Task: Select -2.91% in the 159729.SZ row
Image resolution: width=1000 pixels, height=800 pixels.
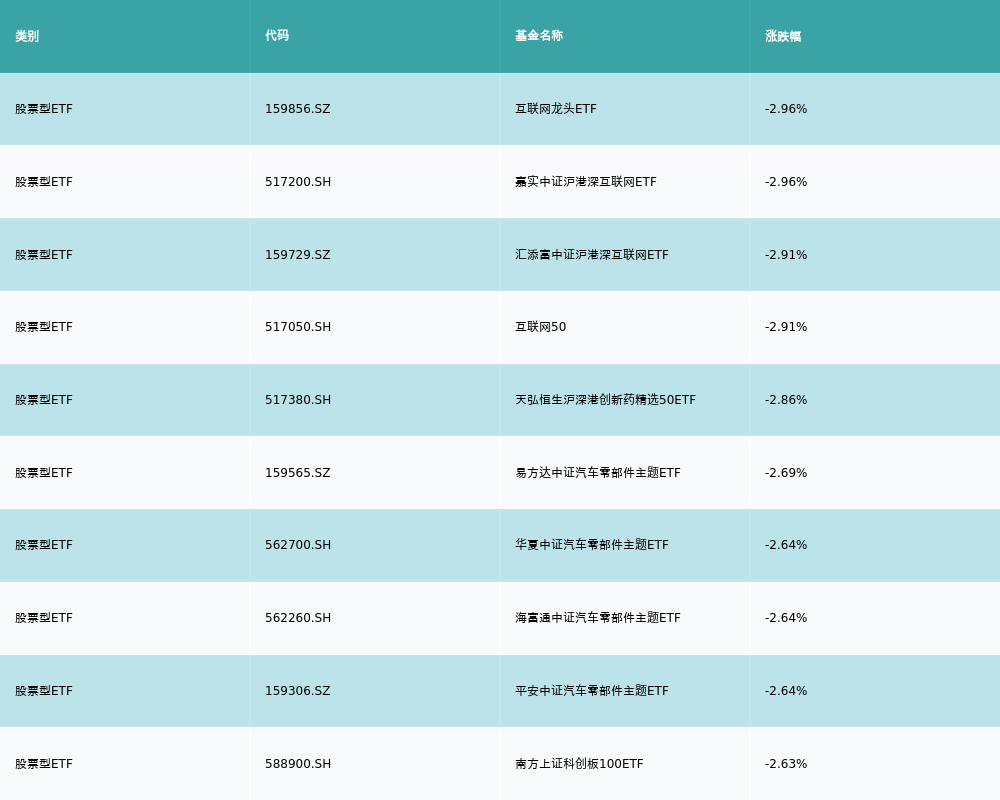Action: coord(786,255)
